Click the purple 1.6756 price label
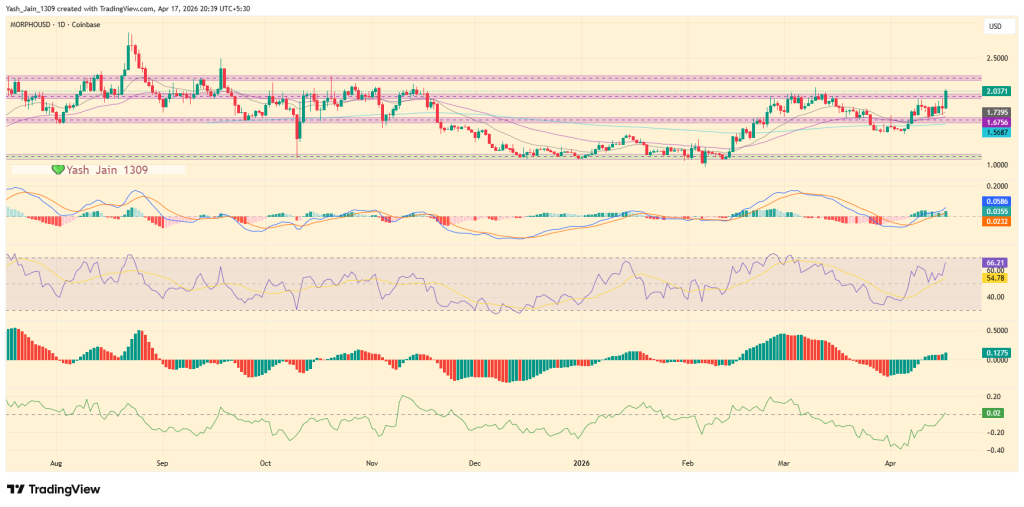The image size is (1024, 507). 996,122
